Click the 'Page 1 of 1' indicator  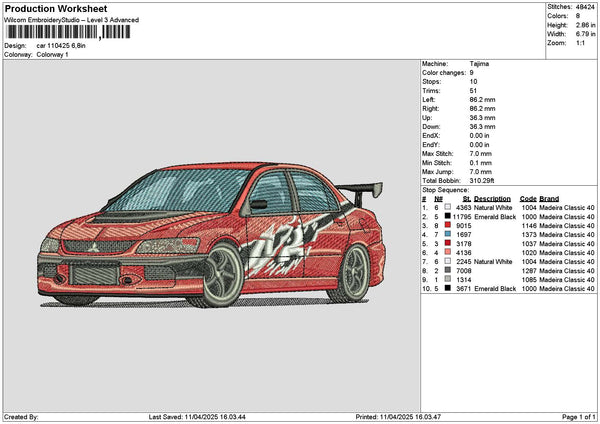point(579,417)
